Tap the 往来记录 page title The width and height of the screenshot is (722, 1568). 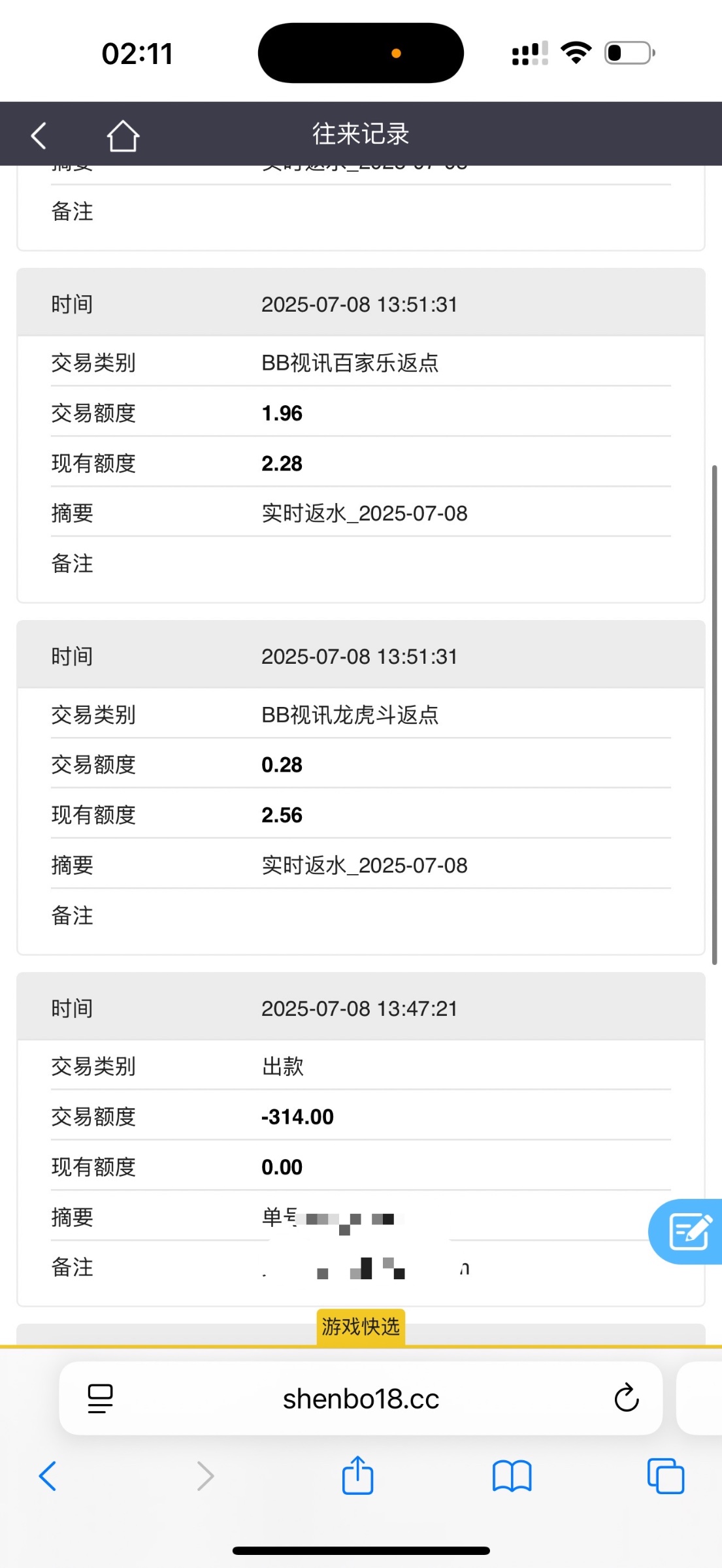(361, 134)
